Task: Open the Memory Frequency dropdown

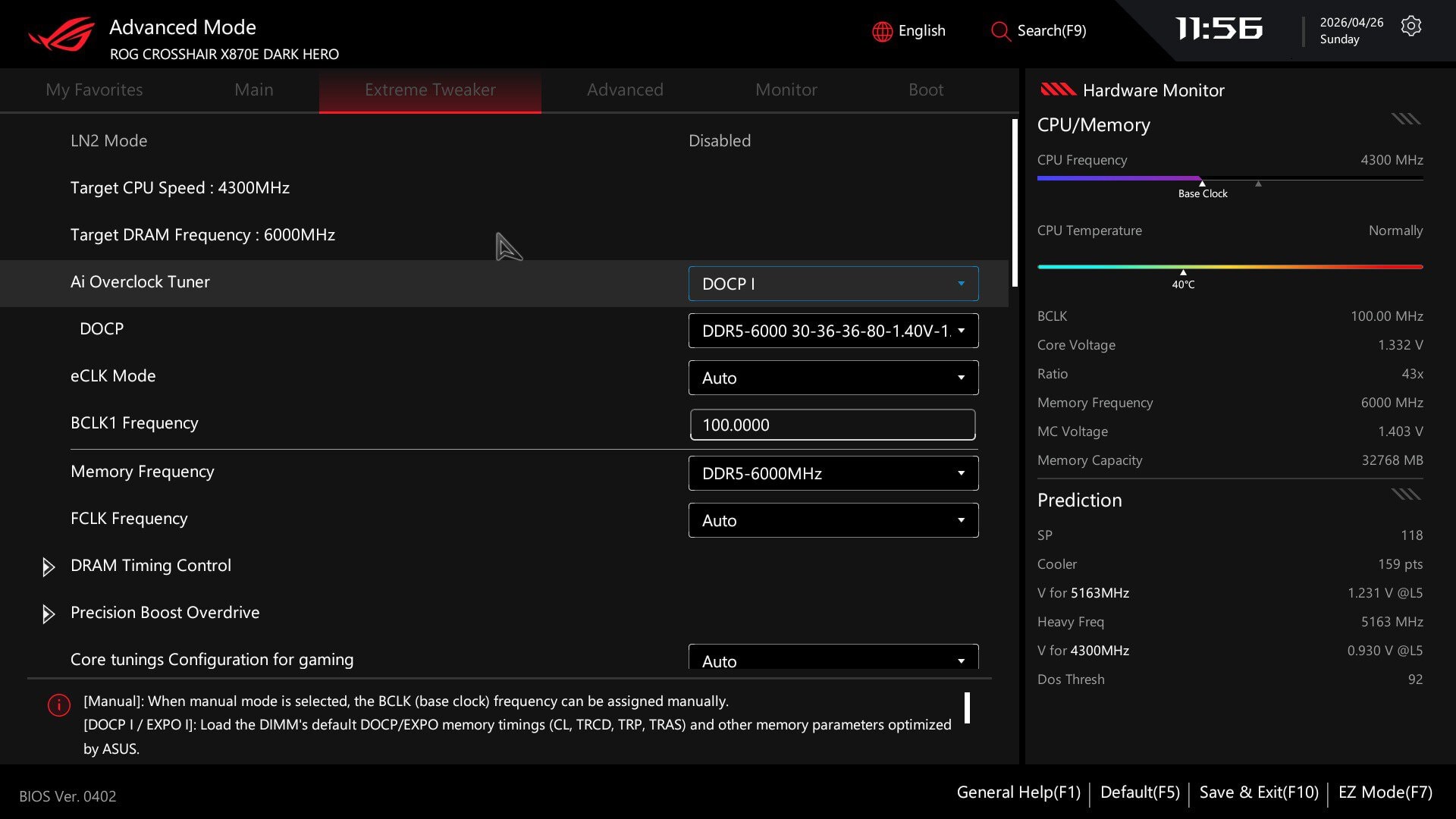Action: coord(833,473)
